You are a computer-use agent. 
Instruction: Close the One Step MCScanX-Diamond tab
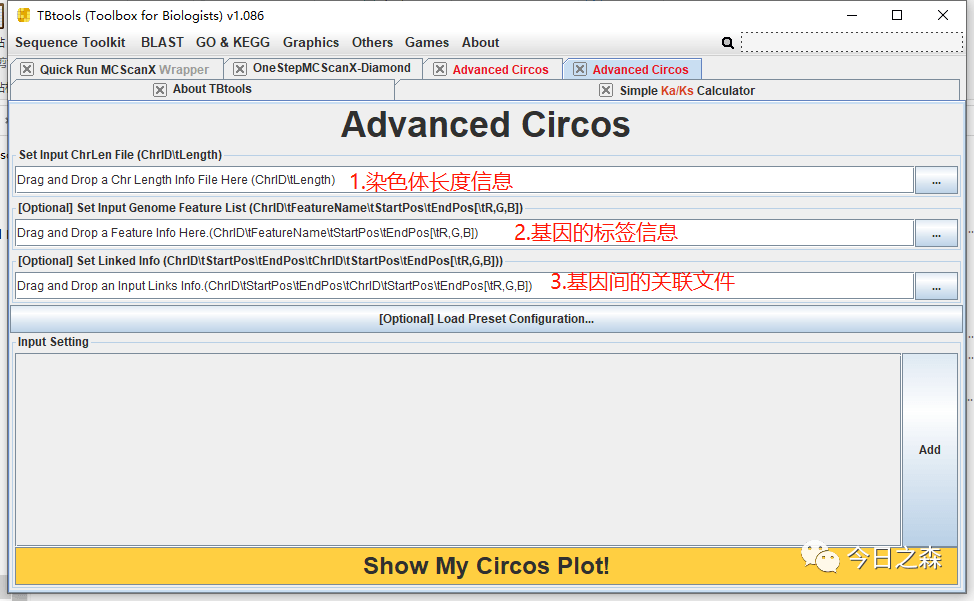[x=240, y=68]
